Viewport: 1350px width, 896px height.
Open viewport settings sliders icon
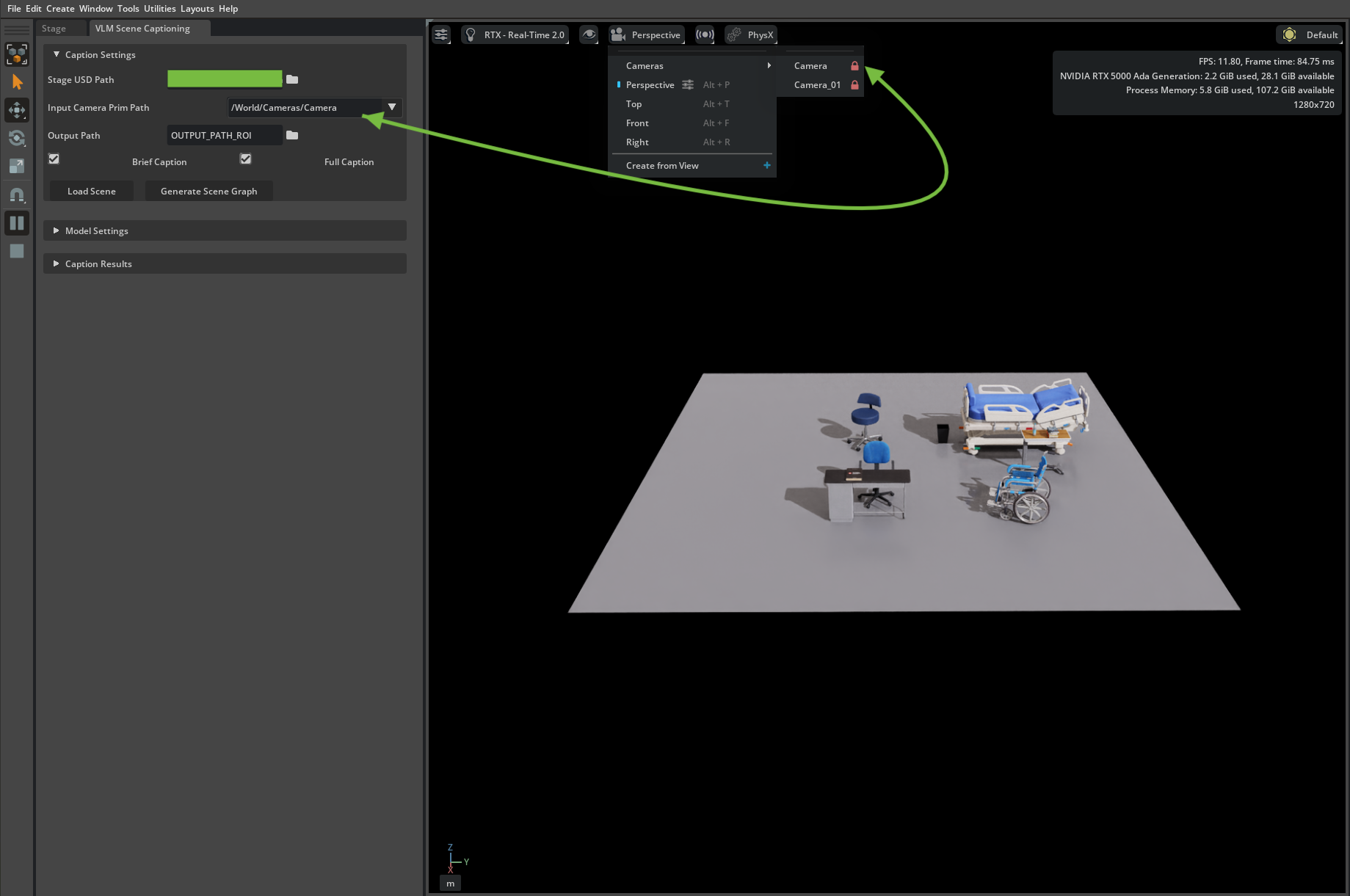(441, 34)
